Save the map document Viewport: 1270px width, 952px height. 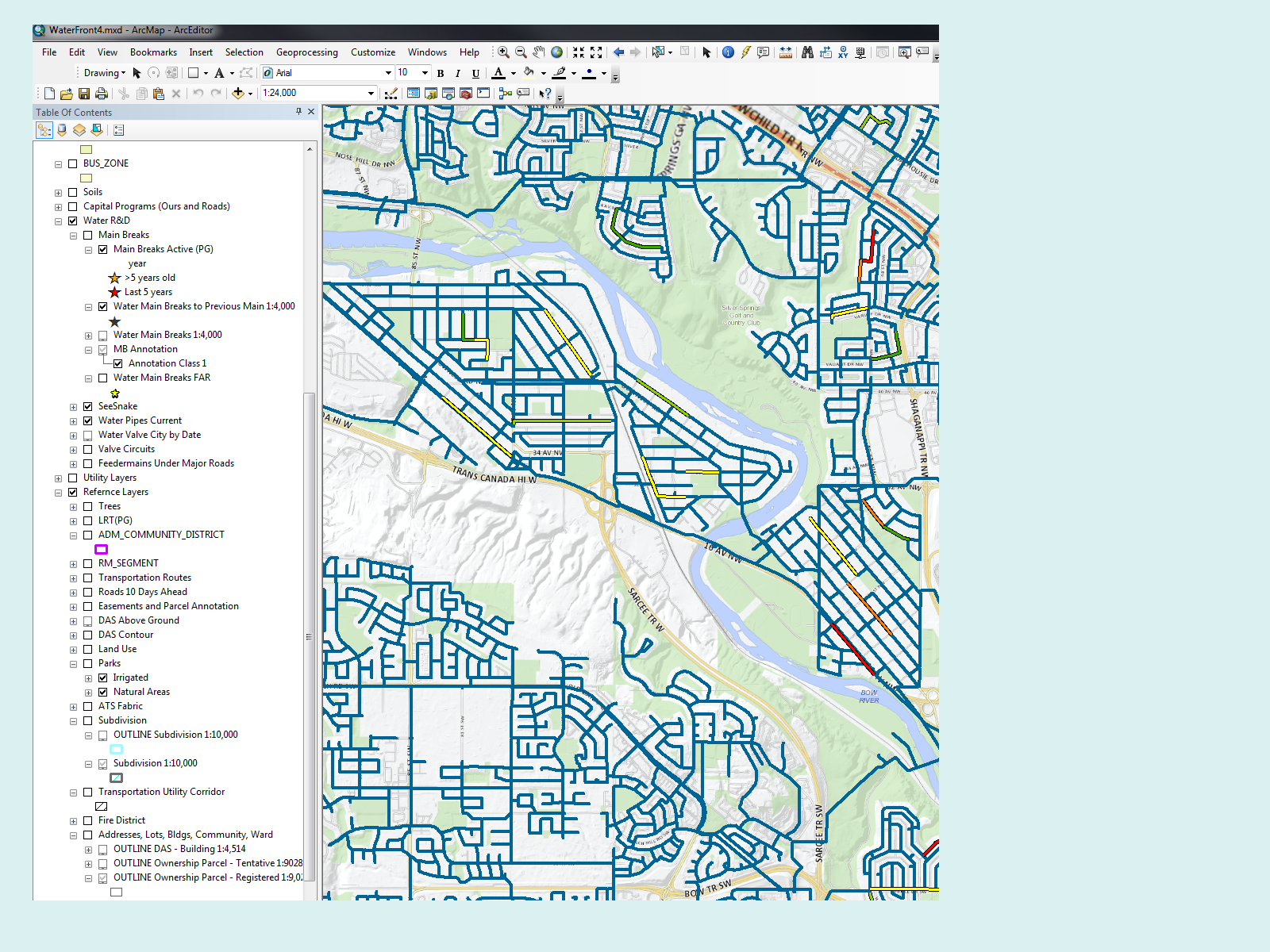(x=84, y=94)
